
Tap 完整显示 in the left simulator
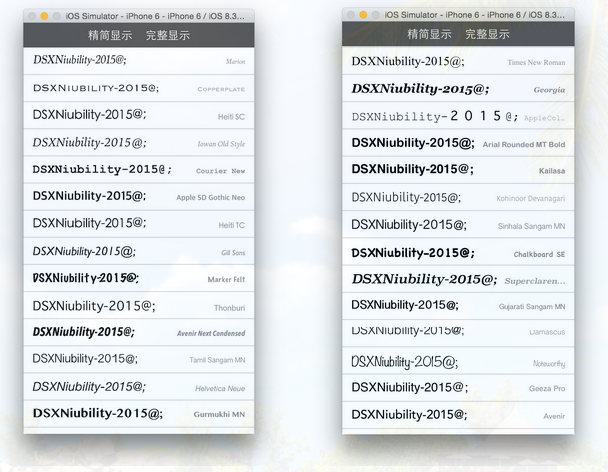tap(167, 35)
